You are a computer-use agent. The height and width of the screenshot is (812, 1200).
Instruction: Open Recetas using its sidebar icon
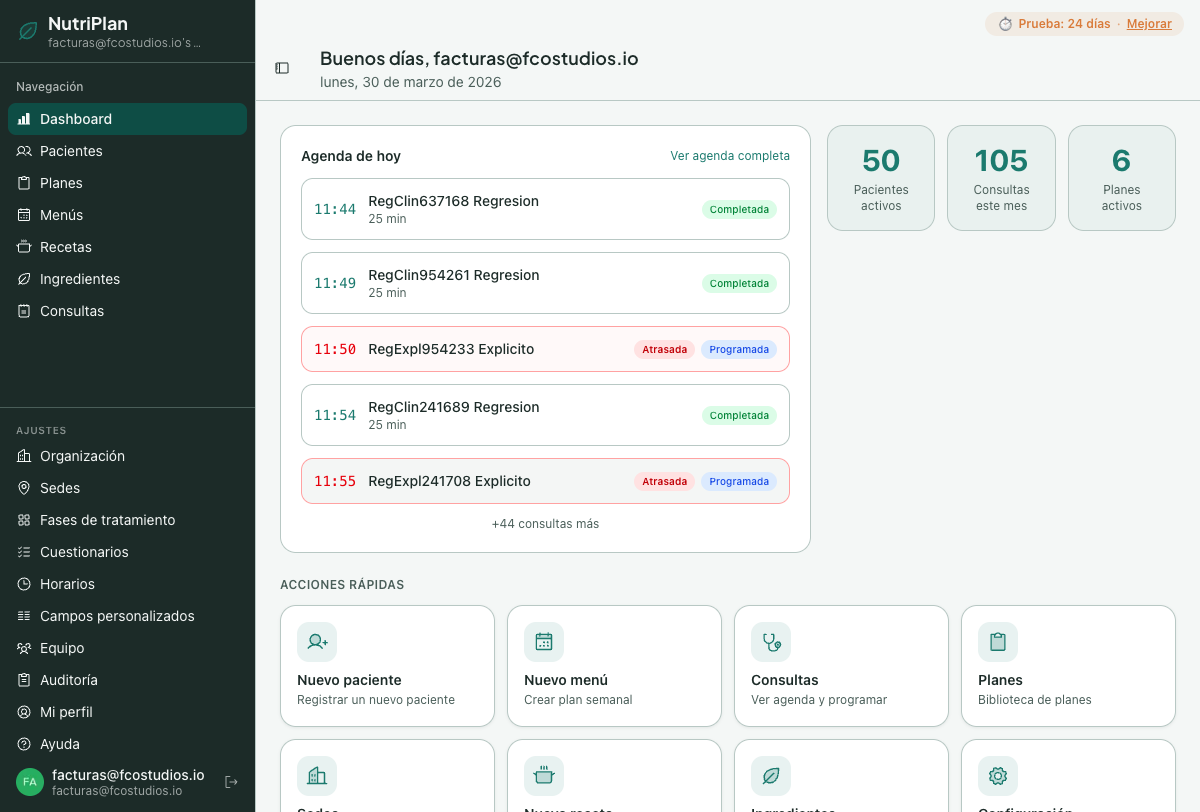pos(22,247)
